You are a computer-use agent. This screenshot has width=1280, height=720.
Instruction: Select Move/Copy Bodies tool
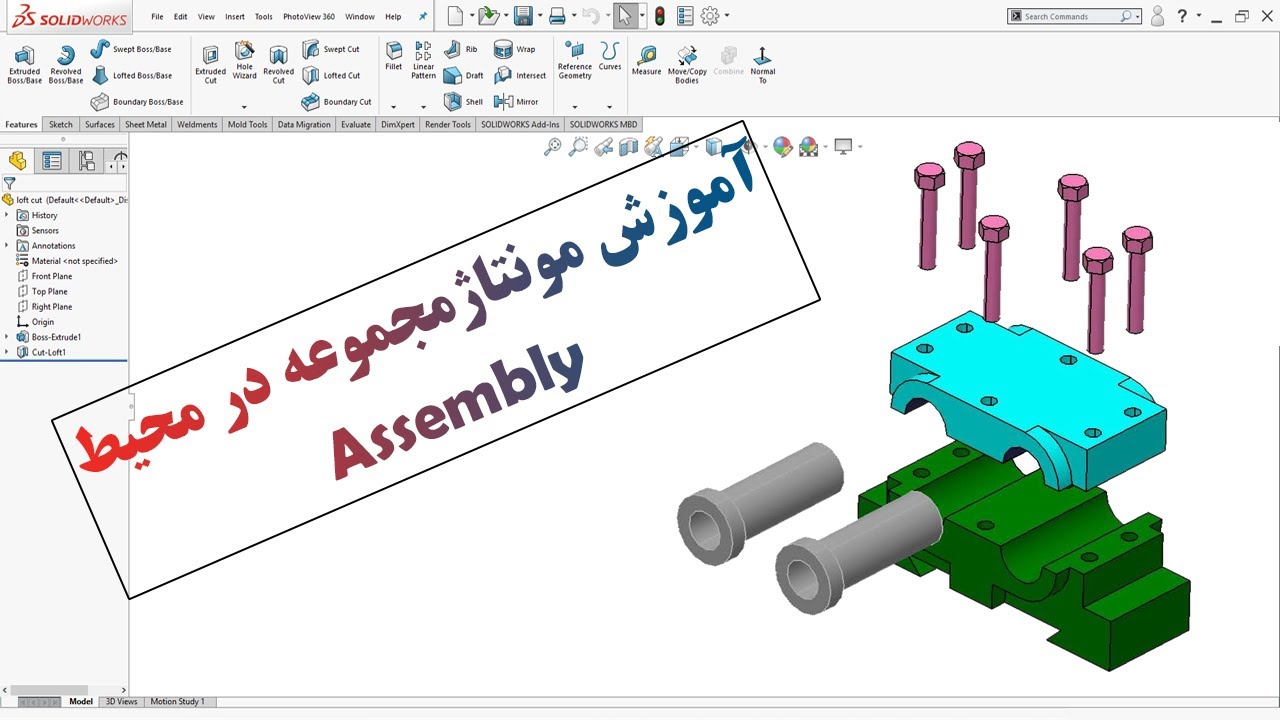click(687, 64)
